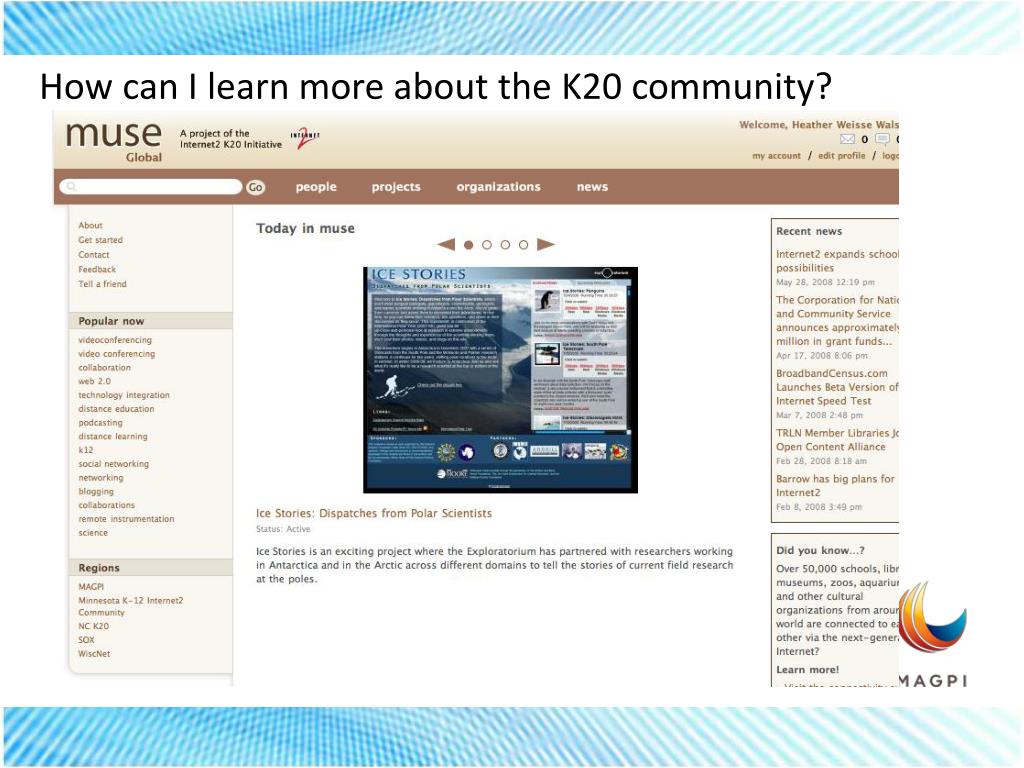The image size is (1024, 768).
Task: Select the blogging tag
Action: tap(96, 491)
